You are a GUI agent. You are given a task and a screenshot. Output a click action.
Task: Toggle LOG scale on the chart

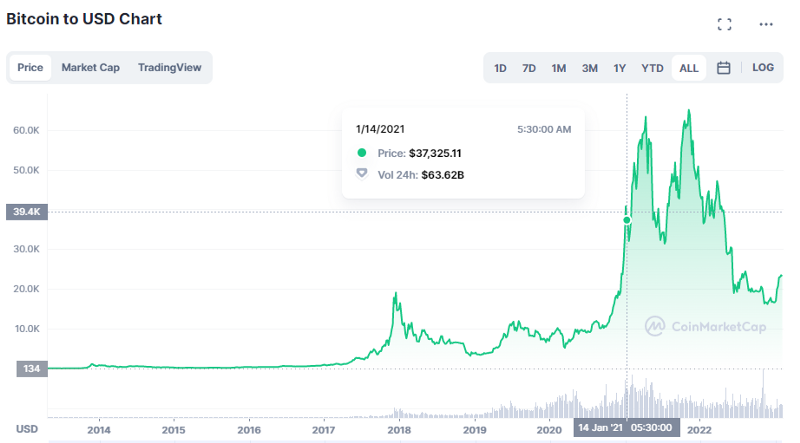(x=763, y=68)
